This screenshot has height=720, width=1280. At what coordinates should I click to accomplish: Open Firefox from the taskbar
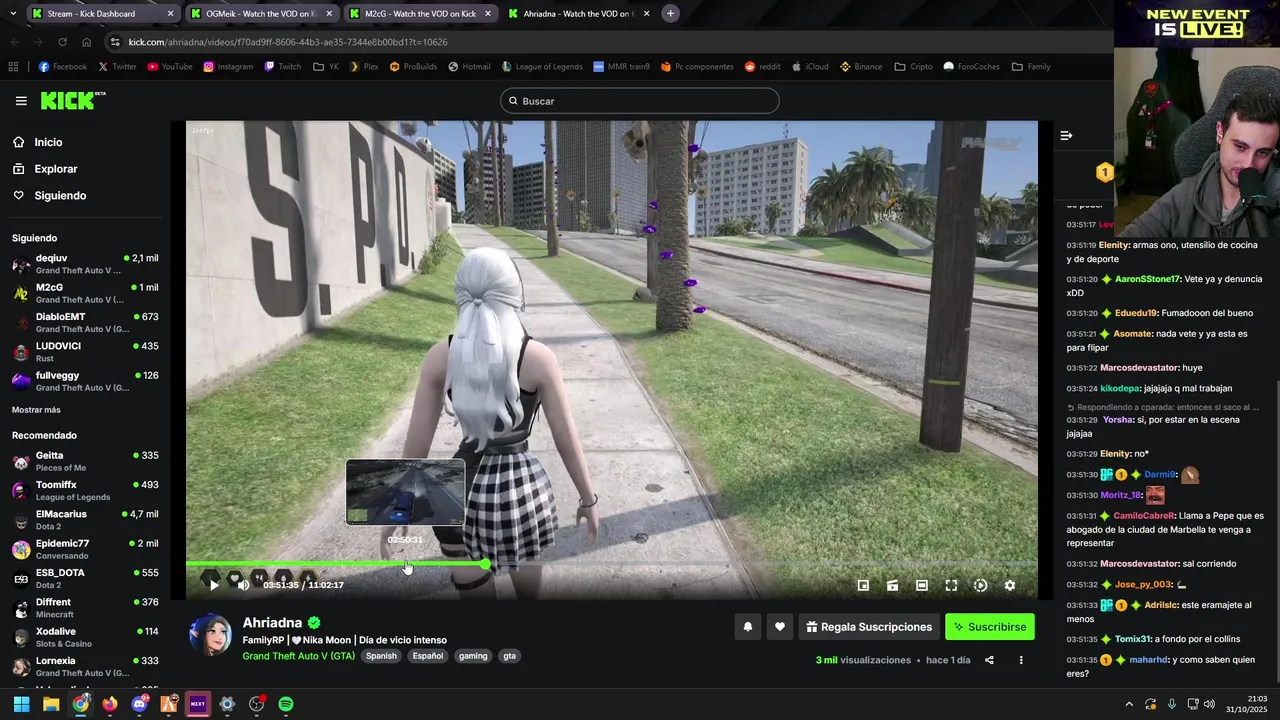(x=110, y=704)
